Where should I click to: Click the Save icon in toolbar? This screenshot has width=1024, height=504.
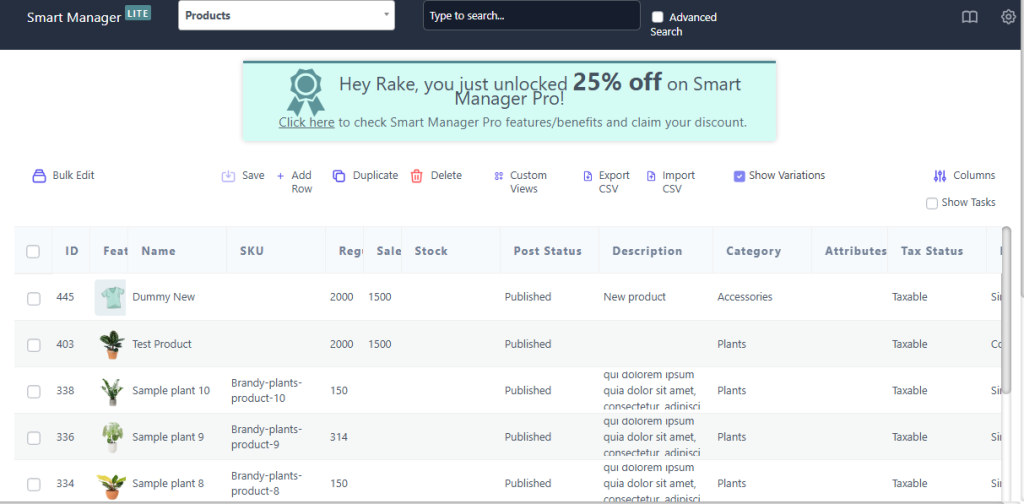point(228,176)
